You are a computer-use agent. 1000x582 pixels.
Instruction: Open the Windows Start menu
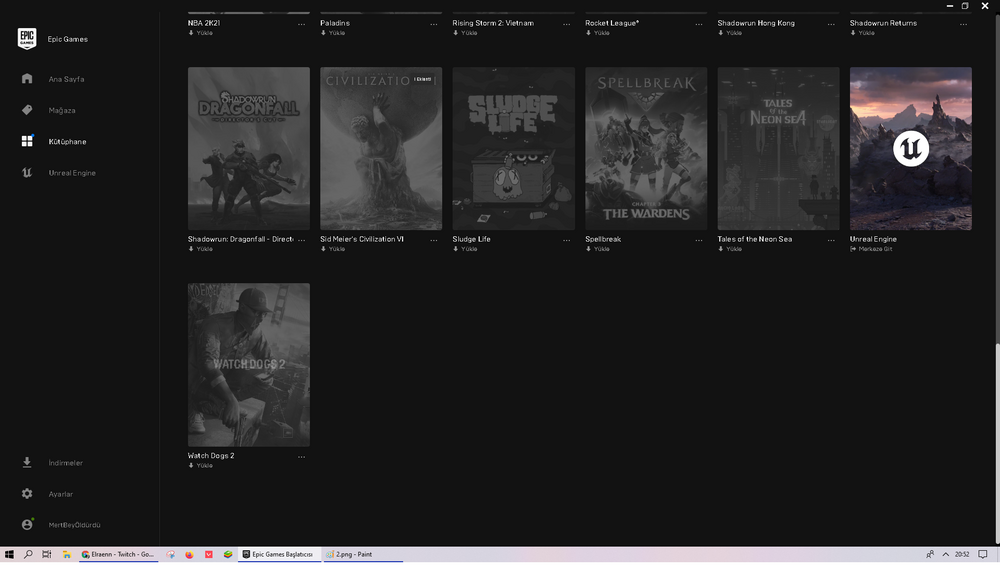(x=9, y=555)
